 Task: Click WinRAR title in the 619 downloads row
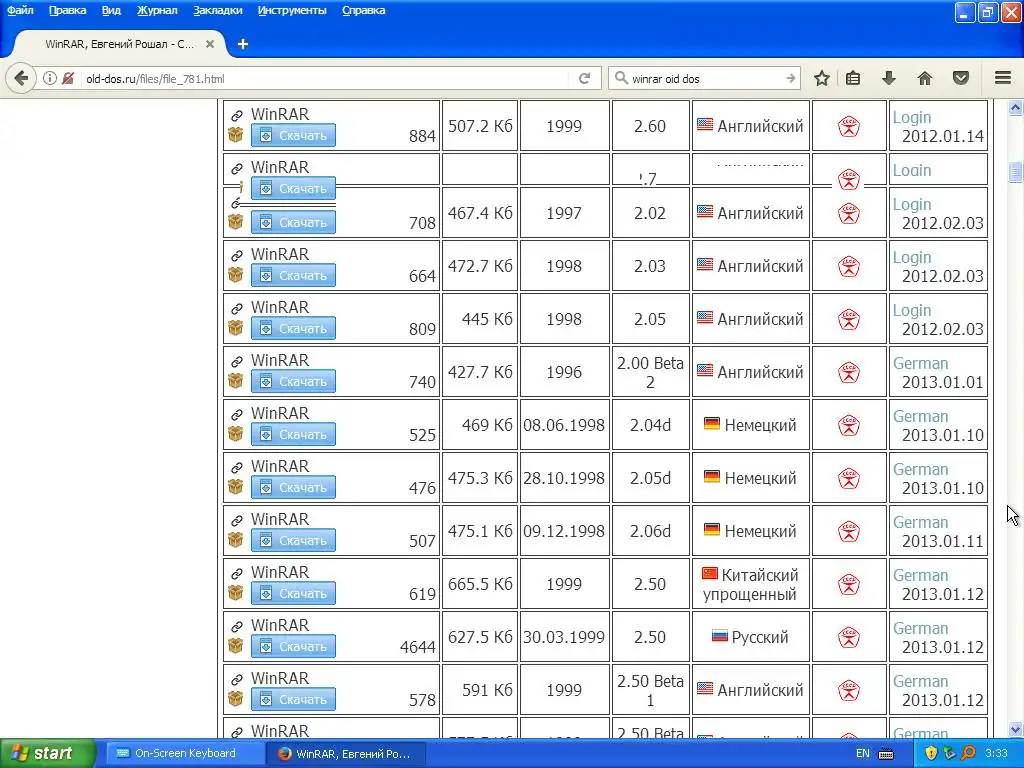[x=280, y=572]
